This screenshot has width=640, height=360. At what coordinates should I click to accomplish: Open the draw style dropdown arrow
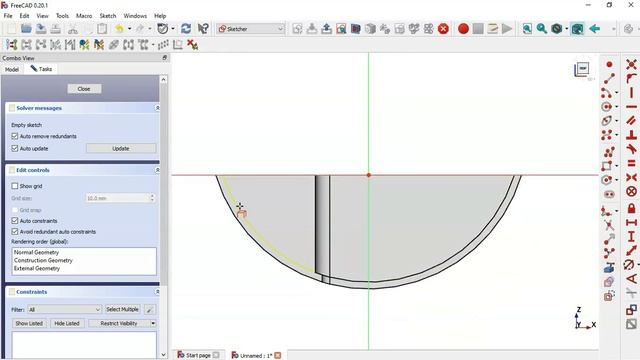coord(567,29)
